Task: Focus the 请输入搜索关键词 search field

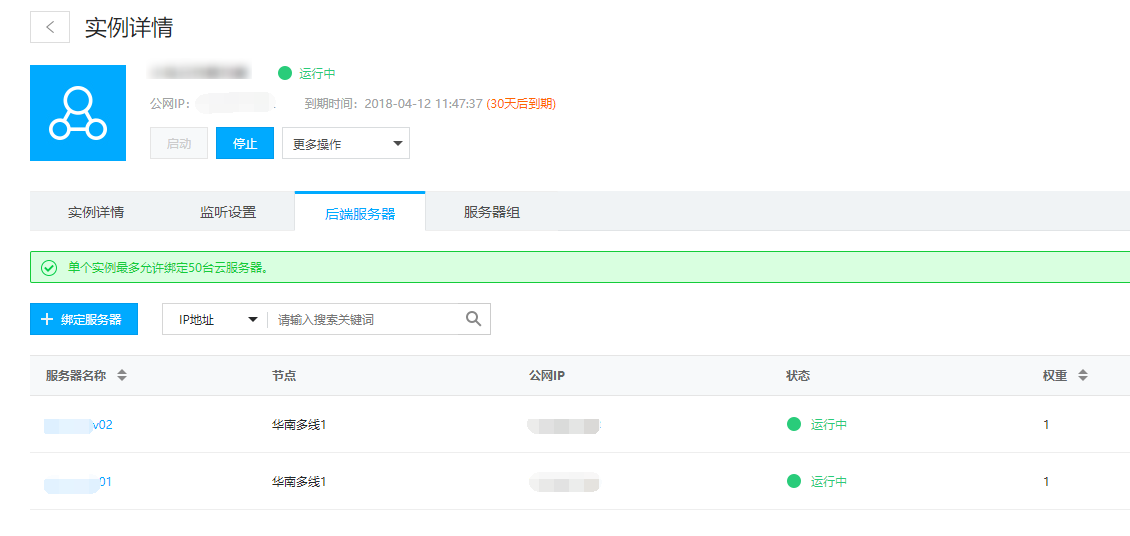Action: tap(365, 320)
